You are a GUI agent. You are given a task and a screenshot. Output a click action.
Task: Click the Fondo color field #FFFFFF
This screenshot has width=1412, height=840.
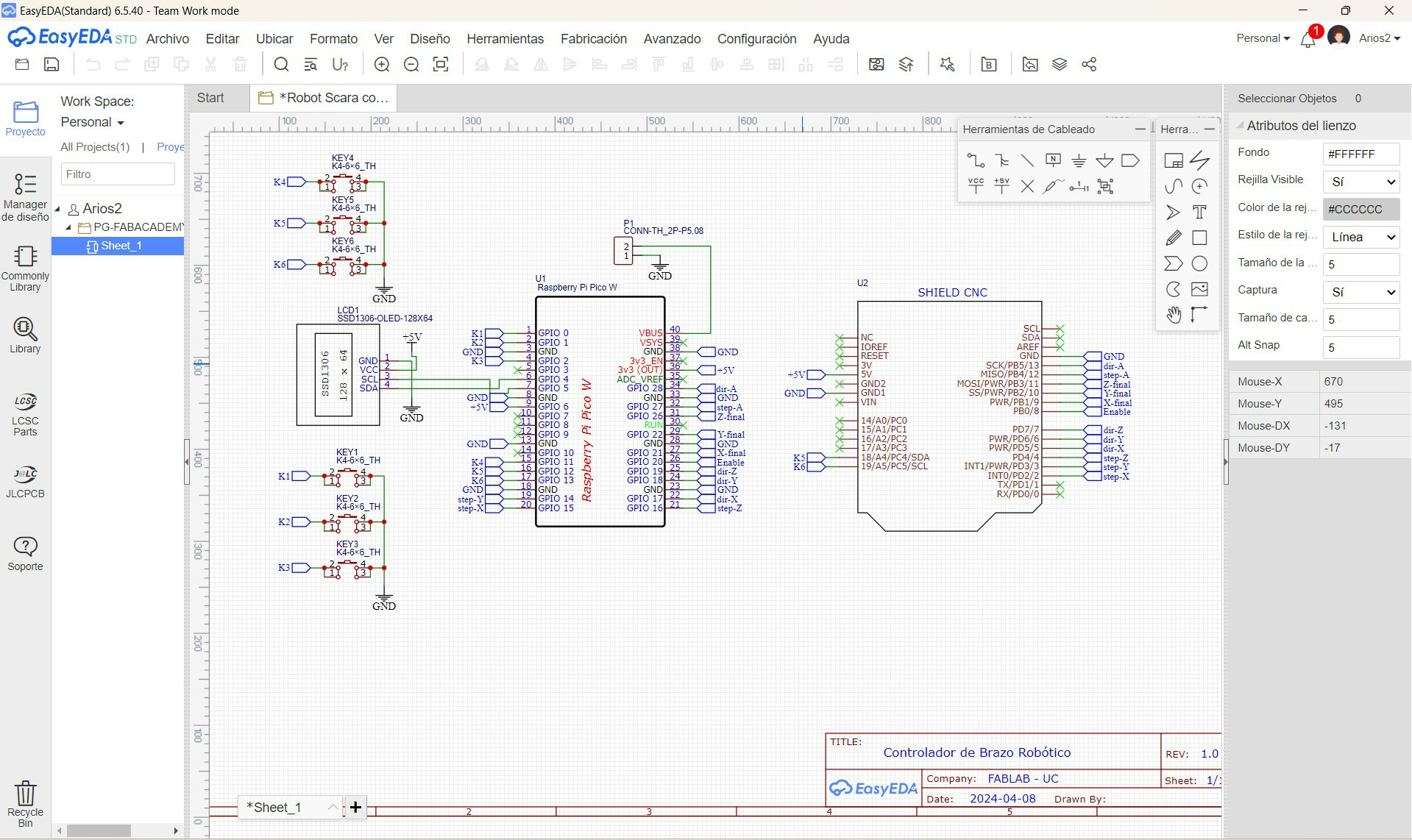tap(1361, 154)
